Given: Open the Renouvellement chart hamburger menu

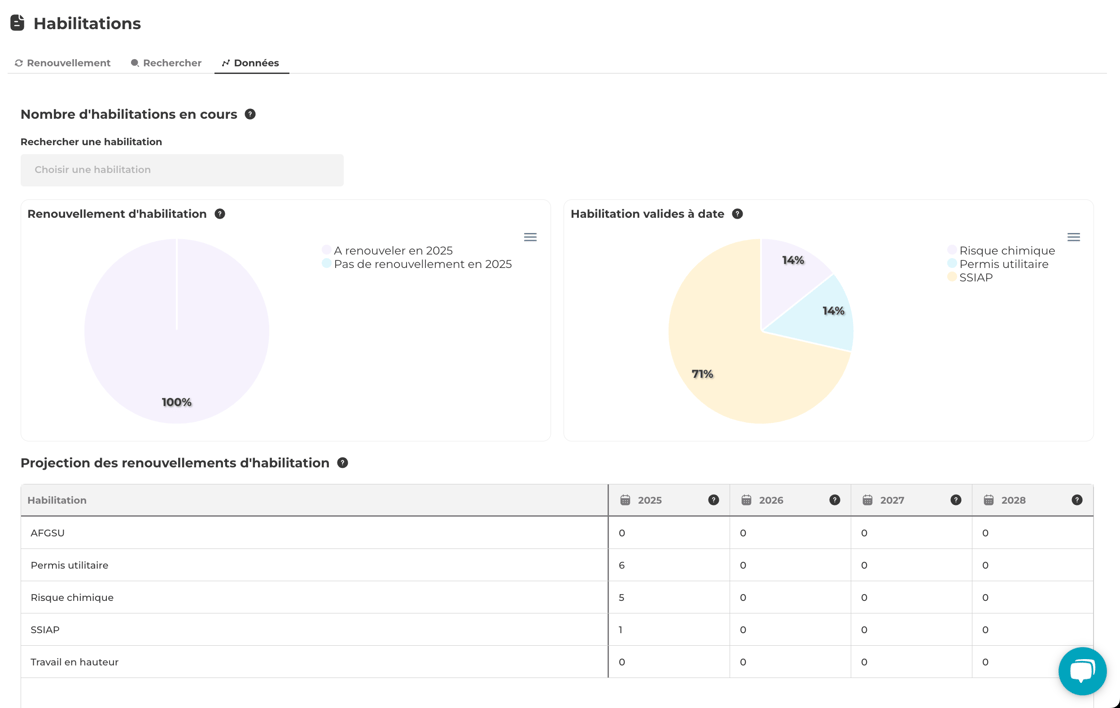Looking at the screenshot, I should [530, 237].
